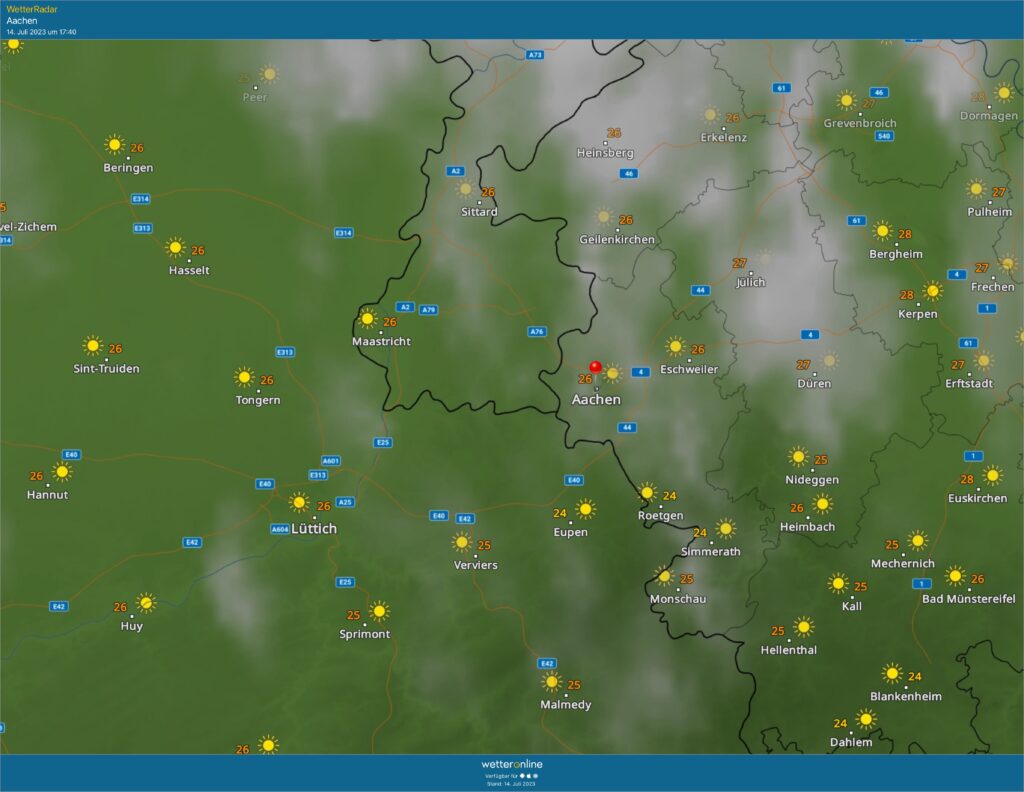Click the Kall city label
The width and height of the screenshot is (1024, 792).
click(x=852, y=607)
